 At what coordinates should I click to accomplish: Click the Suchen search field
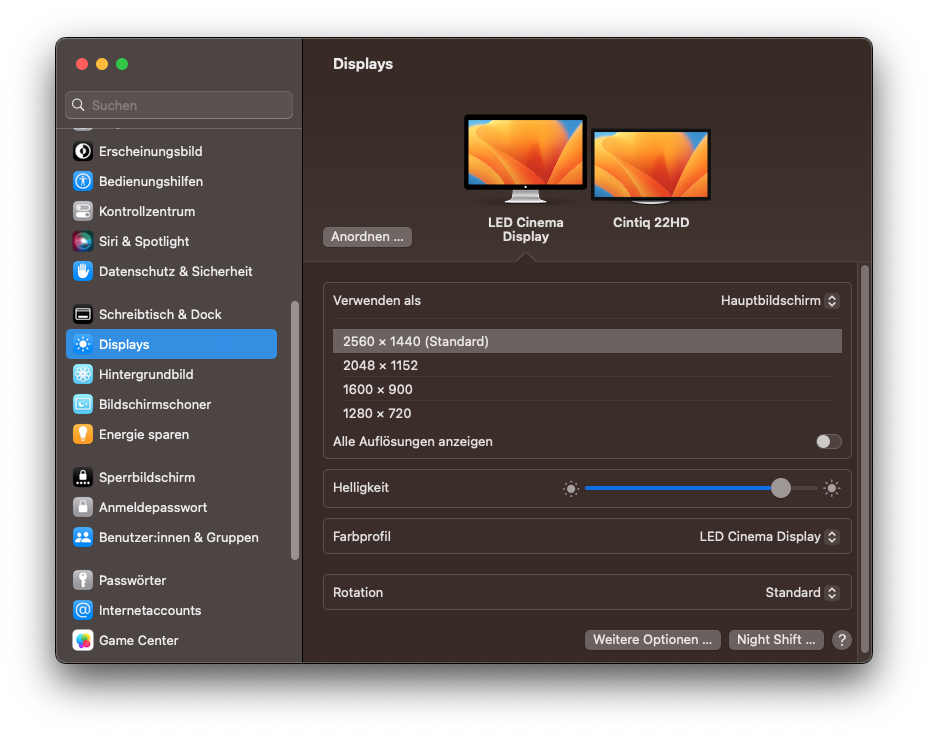point(179,105)
